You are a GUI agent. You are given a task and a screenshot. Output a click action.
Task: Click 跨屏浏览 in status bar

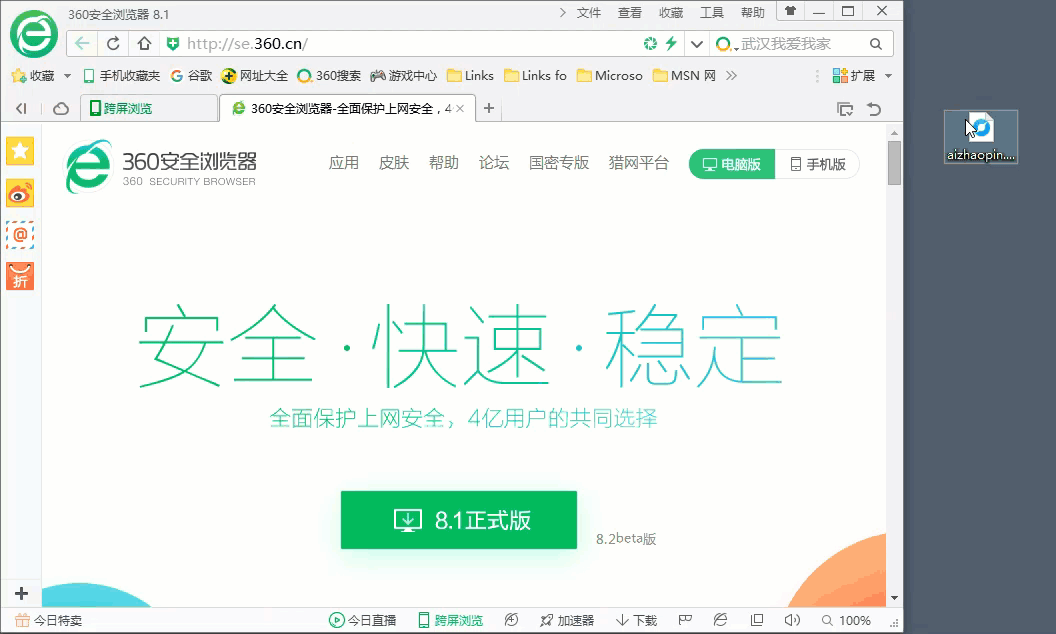[x=451, y=621]
